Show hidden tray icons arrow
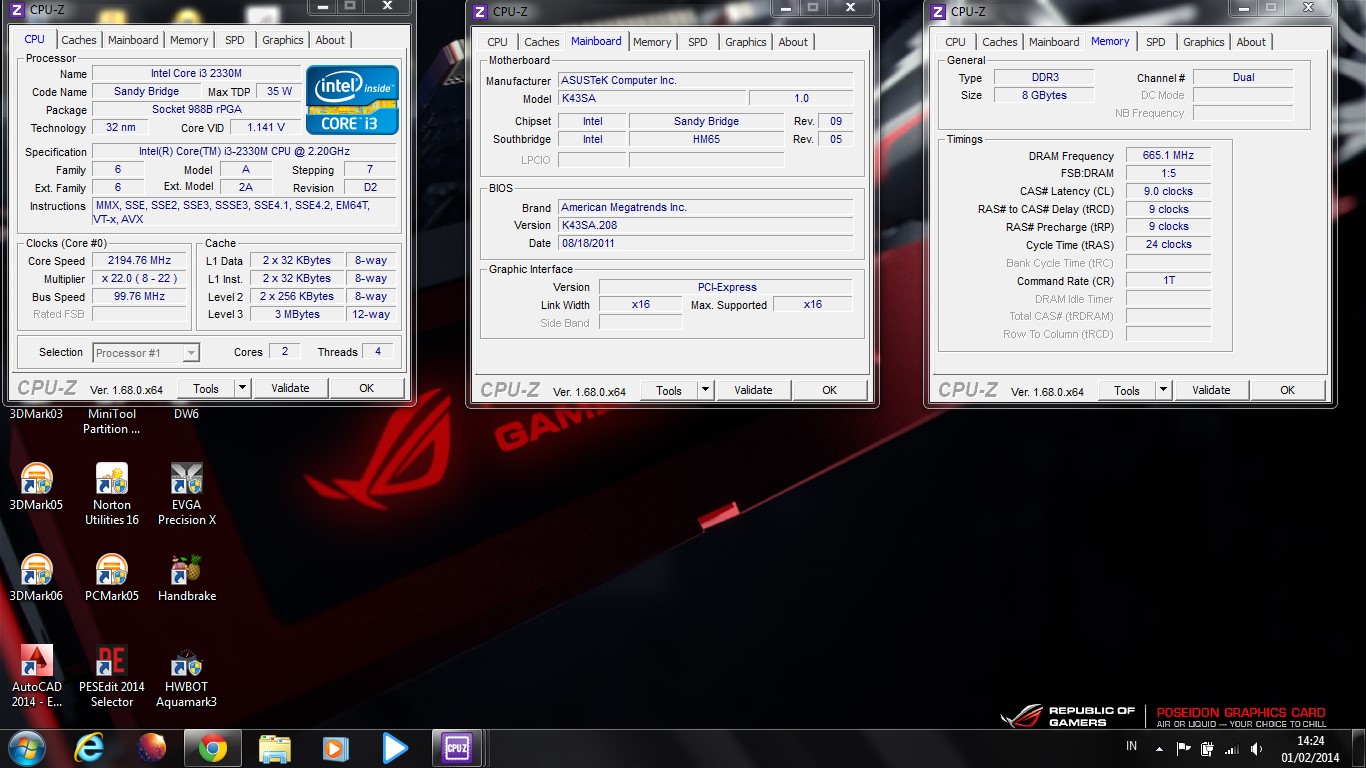The width and height of the screenshot is (1366, 768). pos(1159,748)
